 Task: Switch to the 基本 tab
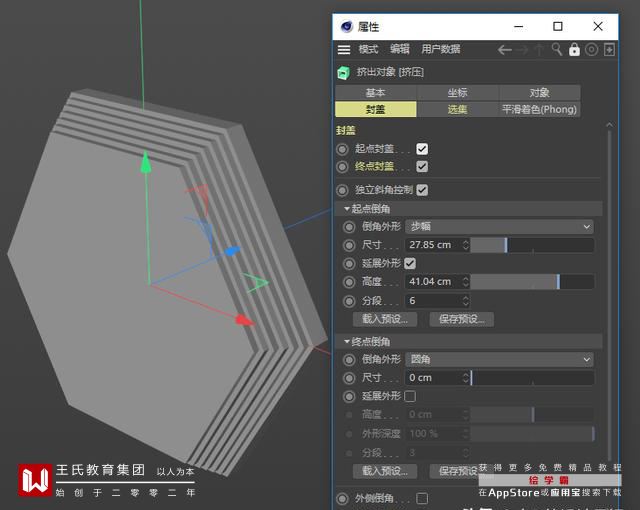pos(376,93)
